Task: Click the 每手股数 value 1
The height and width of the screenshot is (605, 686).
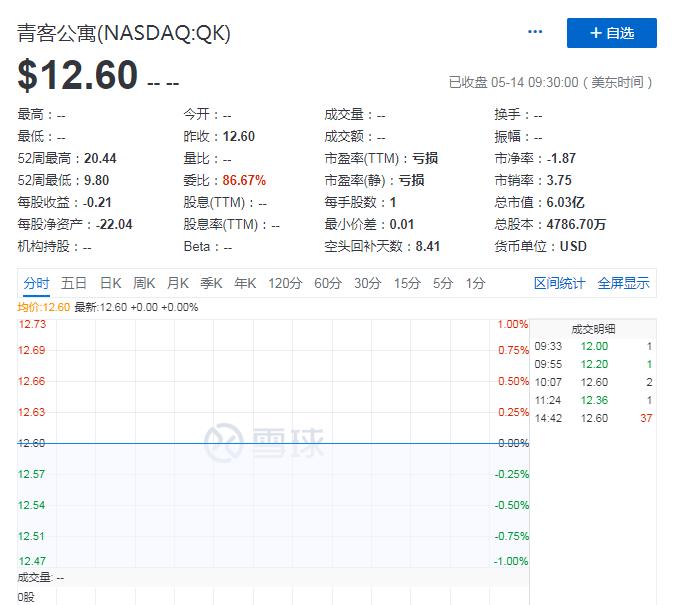Action: click(x=393, y=202)
